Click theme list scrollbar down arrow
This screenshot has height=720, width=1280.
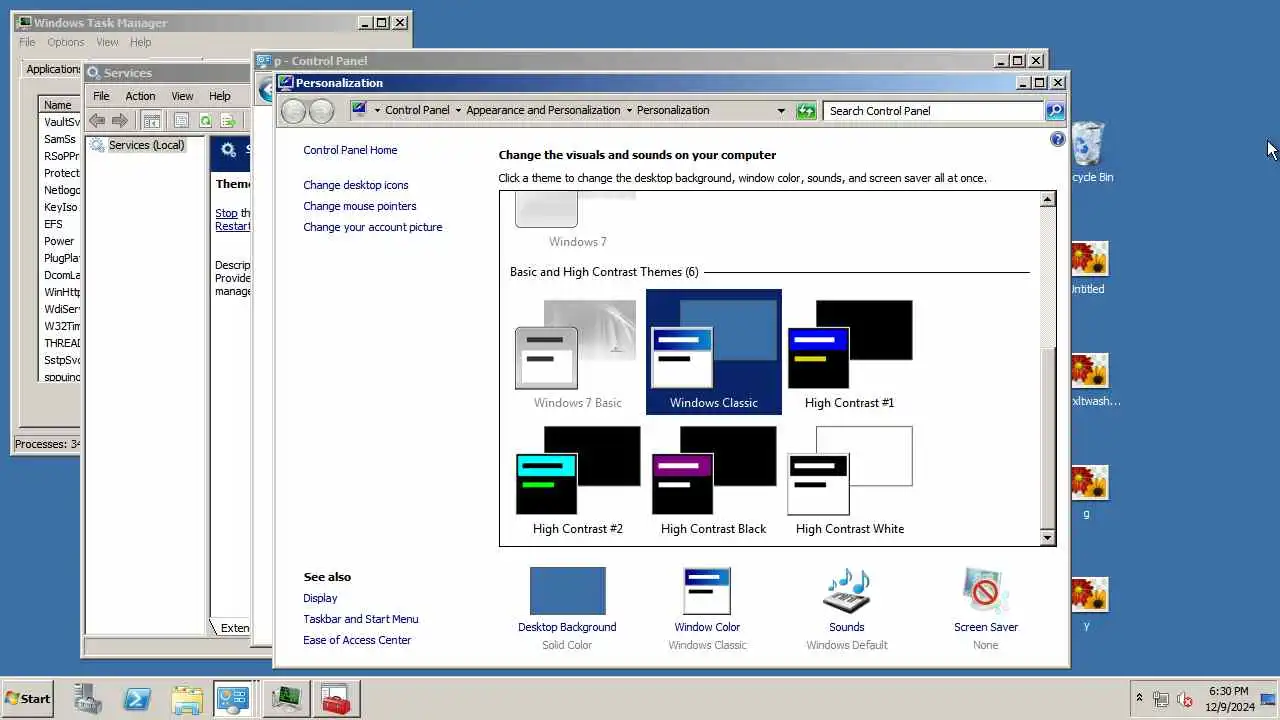point(1047,537)
